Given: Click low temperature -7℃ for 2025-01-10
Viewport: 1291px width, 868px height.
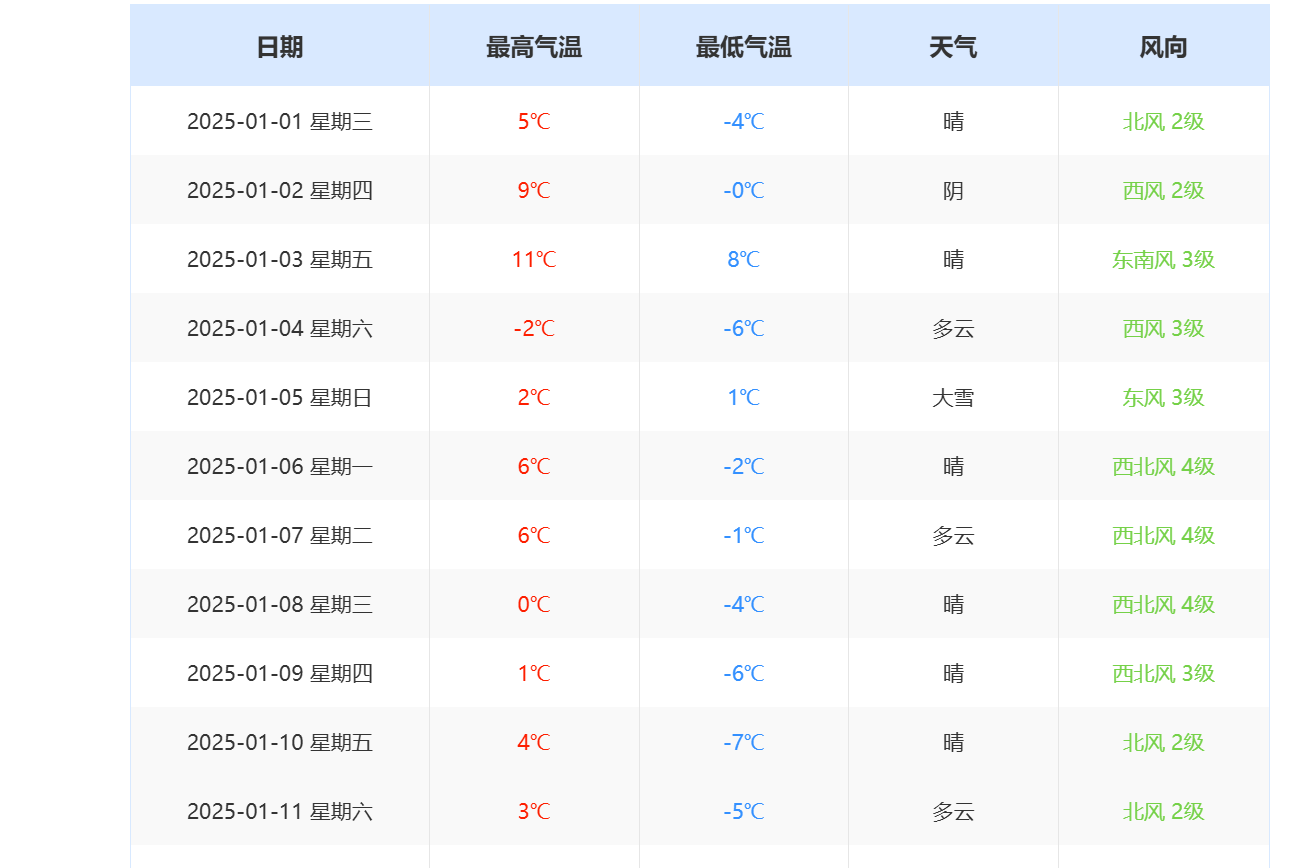Looking at the screenshot, I should pos(744,742).
